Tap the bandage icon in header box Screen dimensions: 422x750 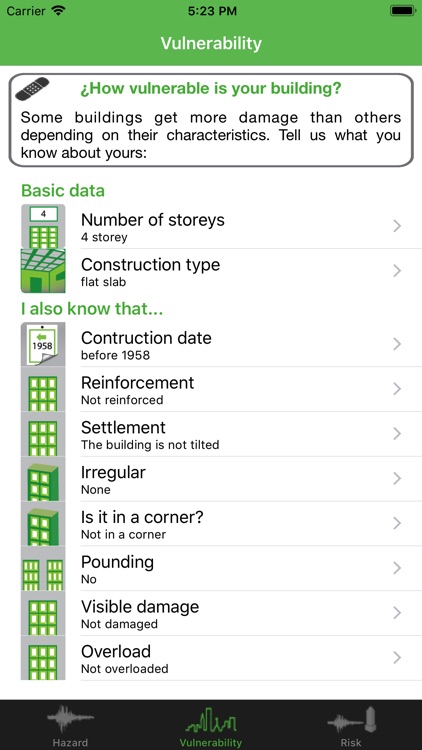[32, 89]
